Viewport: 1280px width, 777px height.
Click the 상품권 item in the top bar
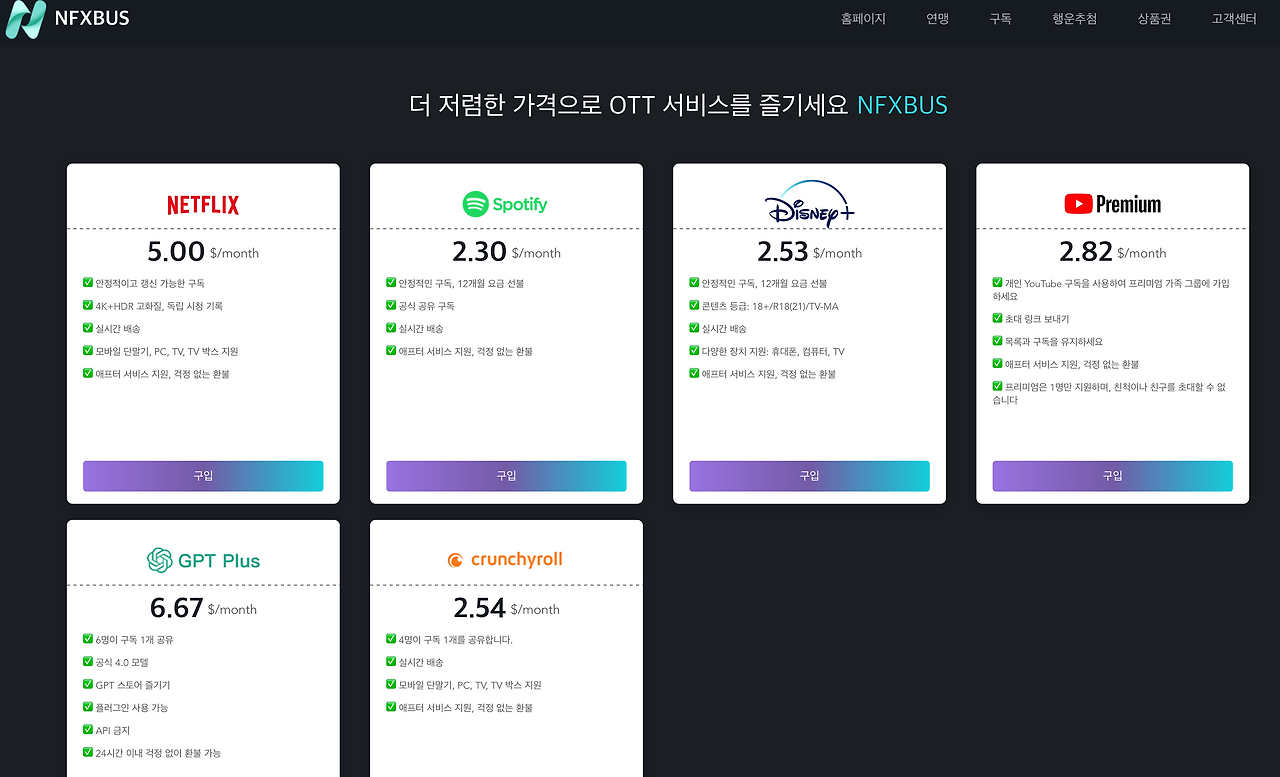1153,18
